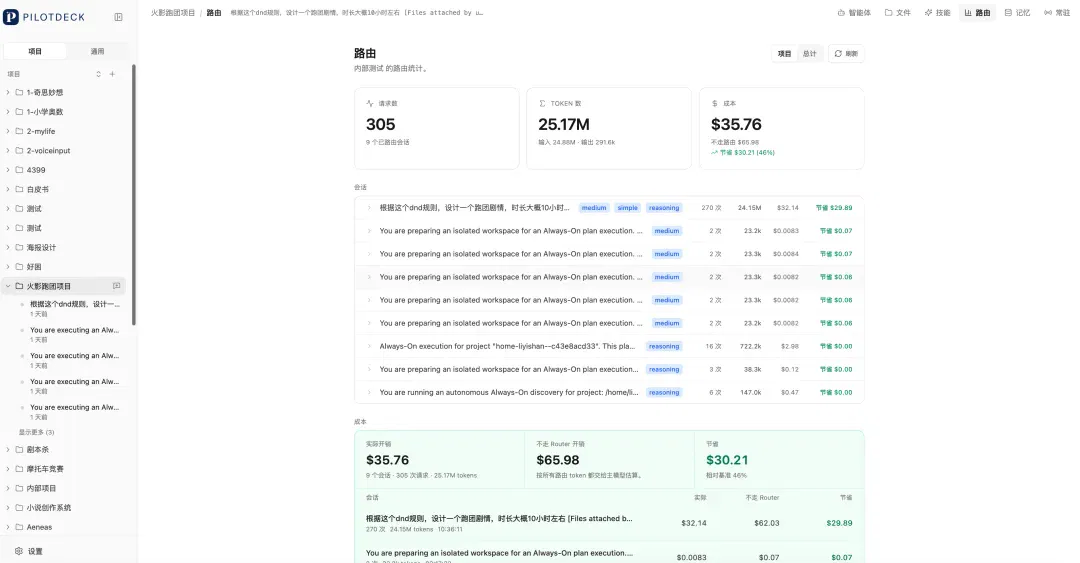
Task: Open the 记忆 top navigation tab
Action: tap(1017, 12)
